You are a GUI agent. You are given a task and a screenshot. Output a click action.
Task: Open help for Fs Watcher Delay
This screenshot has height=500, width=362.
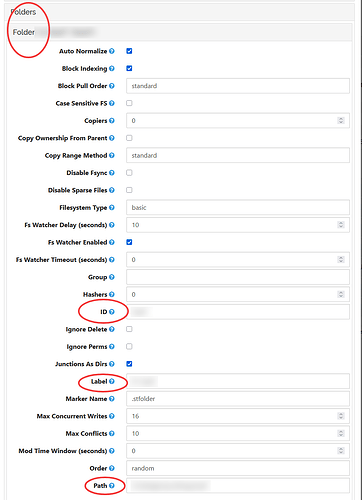pyautogui.click(x=112, y=225)
